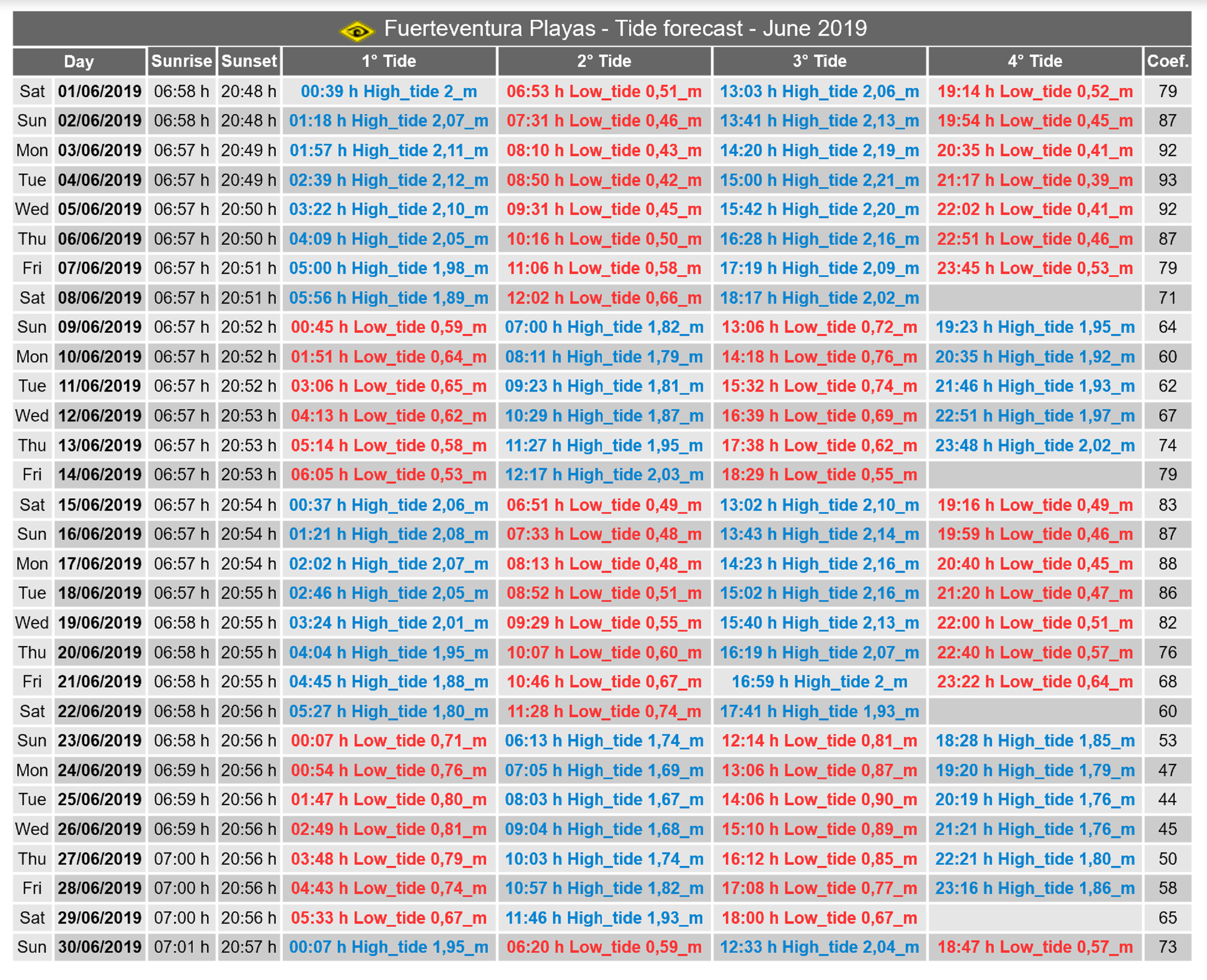1207x980 pixels.
Task: Select the Sunrise column header
Action: pos(181,61)
